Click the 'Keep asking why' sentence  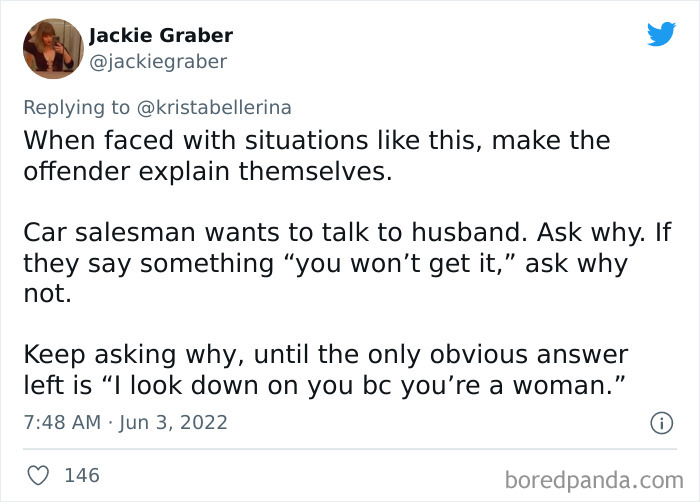point(325,355)
